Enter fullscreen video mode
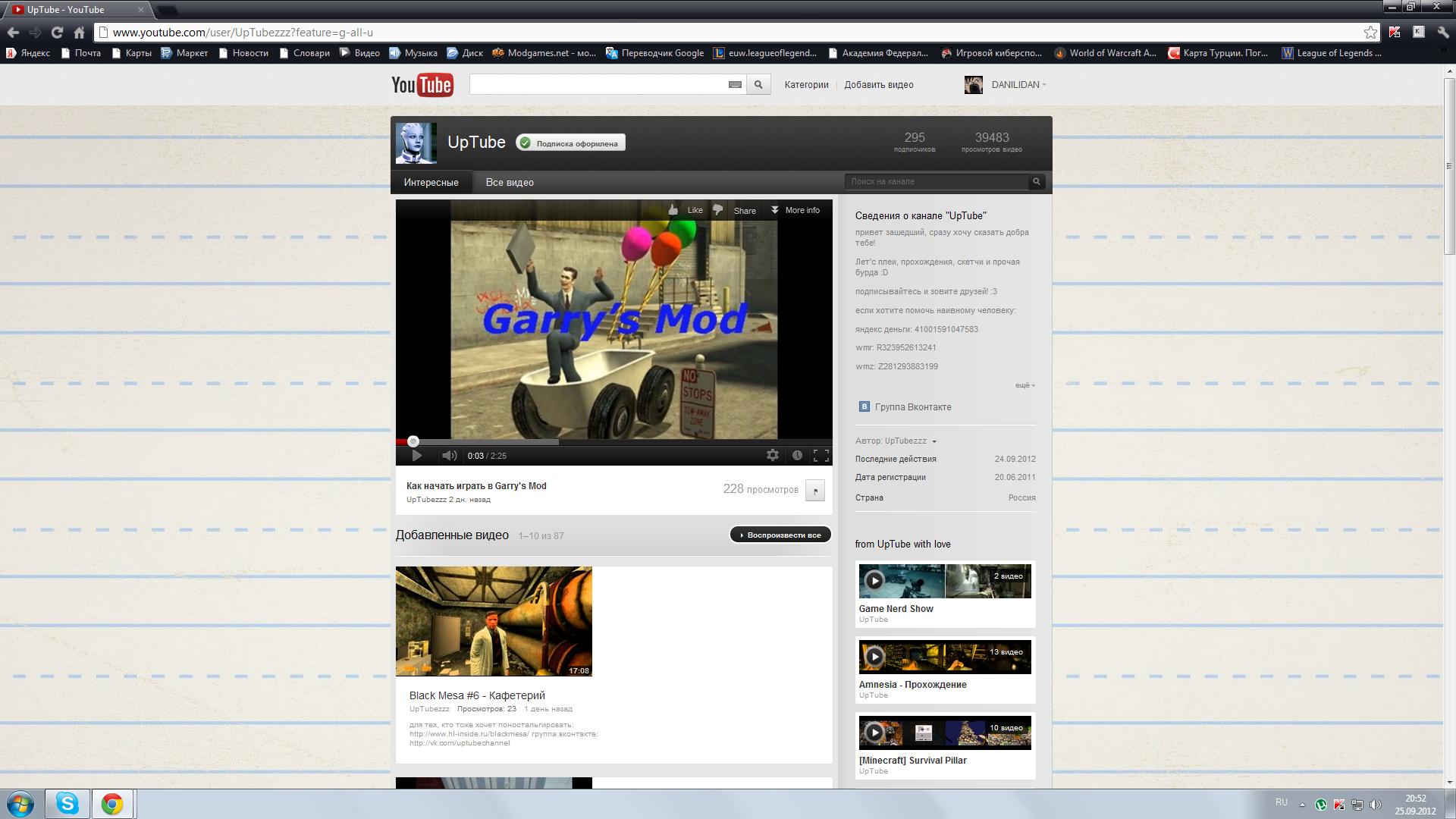 tap(821, 456)
